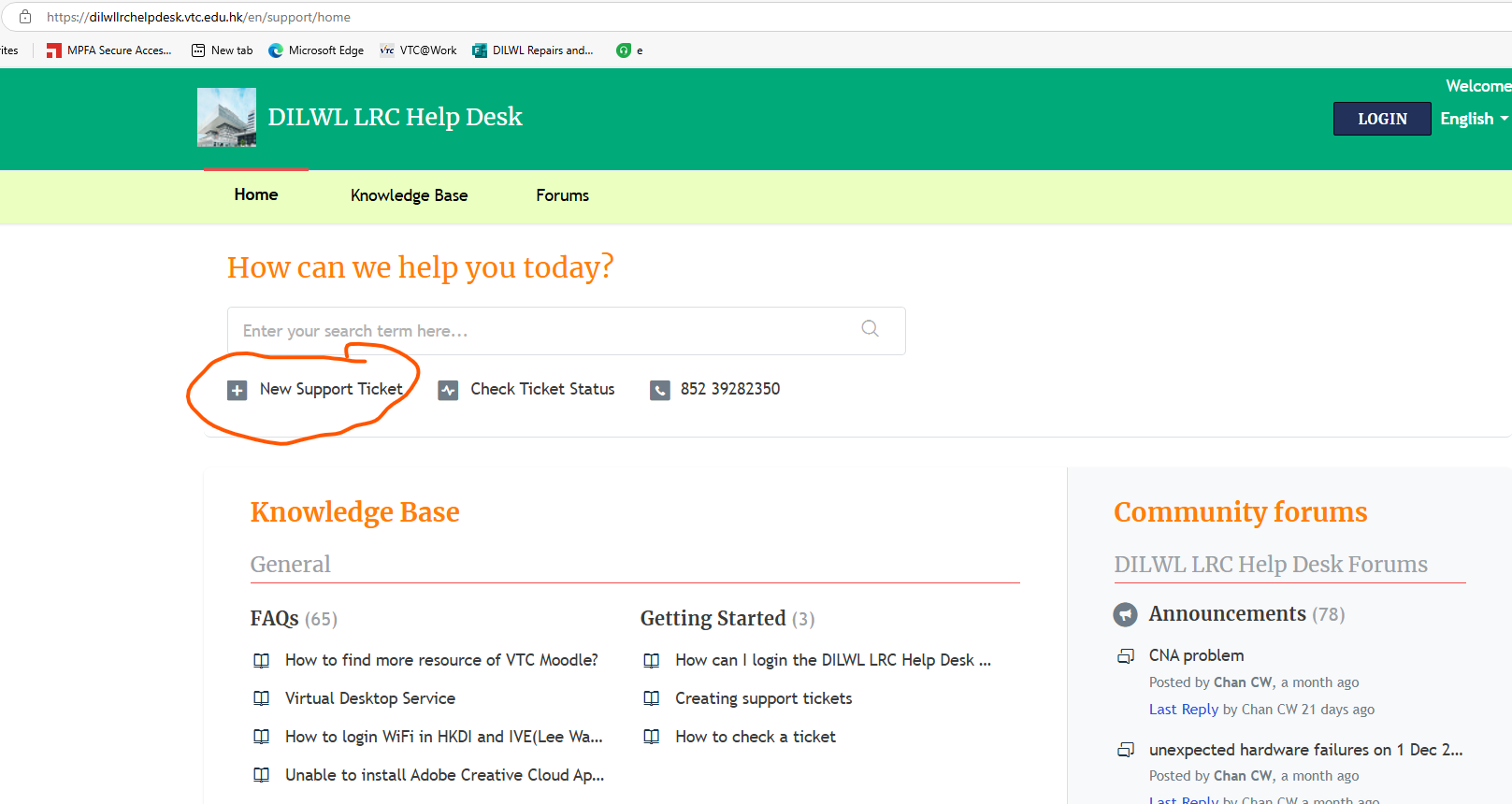Click the DILWL LRC building logo
This screenshot has height=804, width=1512.
[x=226, y=117]
